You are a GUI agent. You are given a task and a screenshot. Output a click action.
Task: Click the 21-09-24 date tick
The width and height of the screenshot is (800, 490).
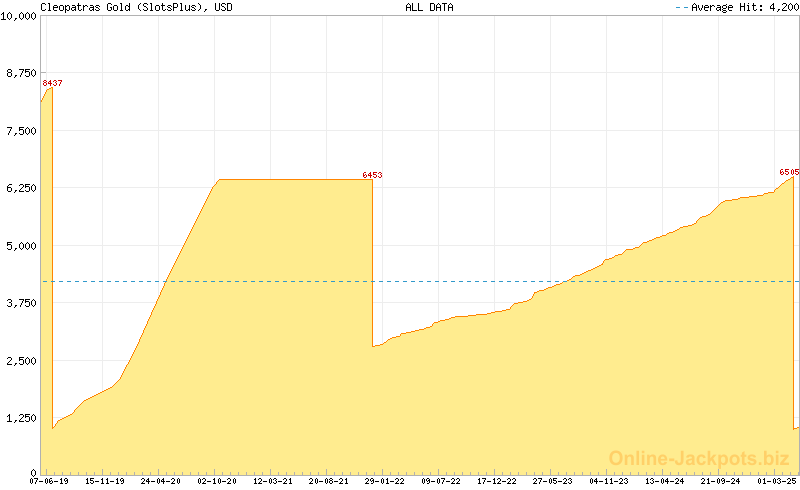(x=721, y=481)
